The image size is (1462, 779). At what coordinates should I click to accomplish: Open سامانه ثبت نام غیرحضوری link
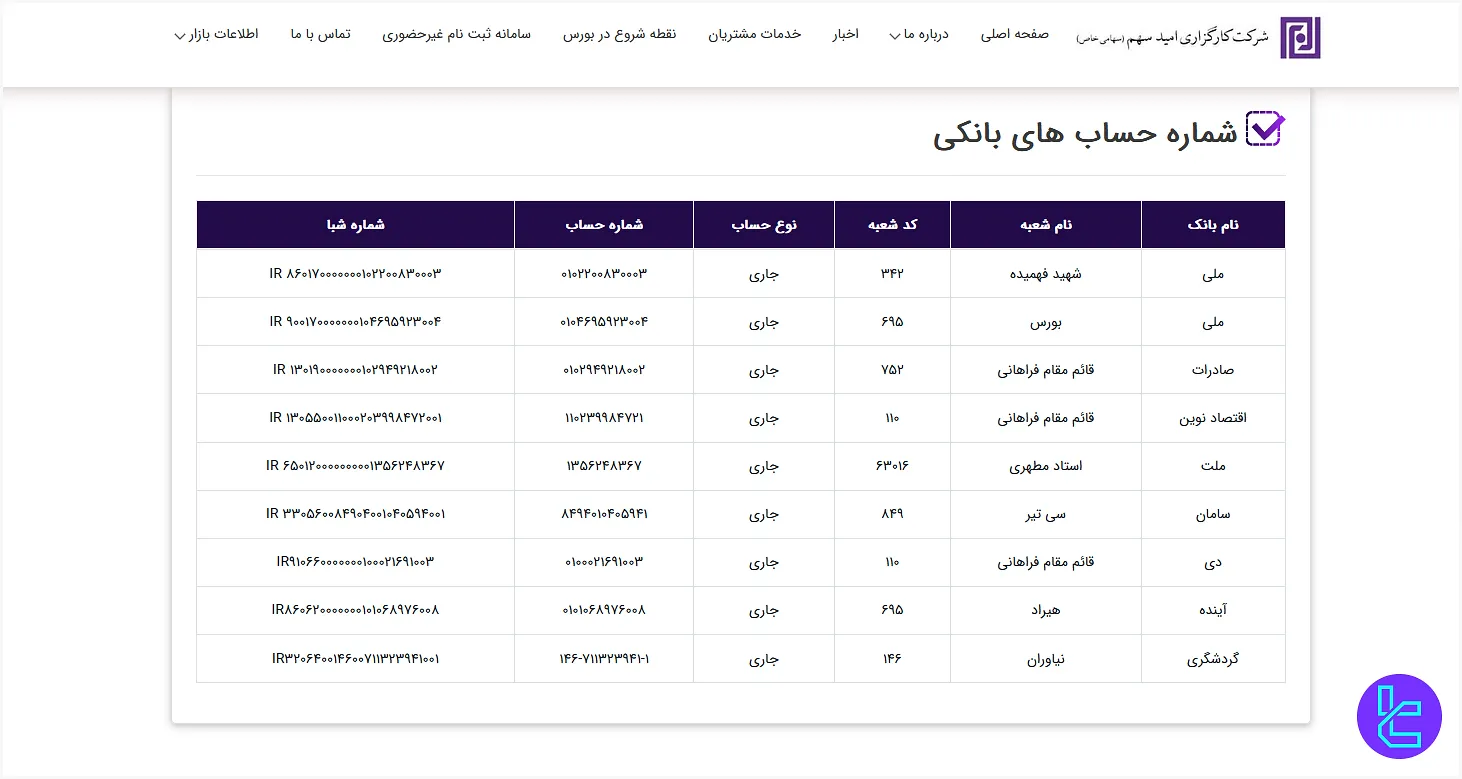point(456,34)
